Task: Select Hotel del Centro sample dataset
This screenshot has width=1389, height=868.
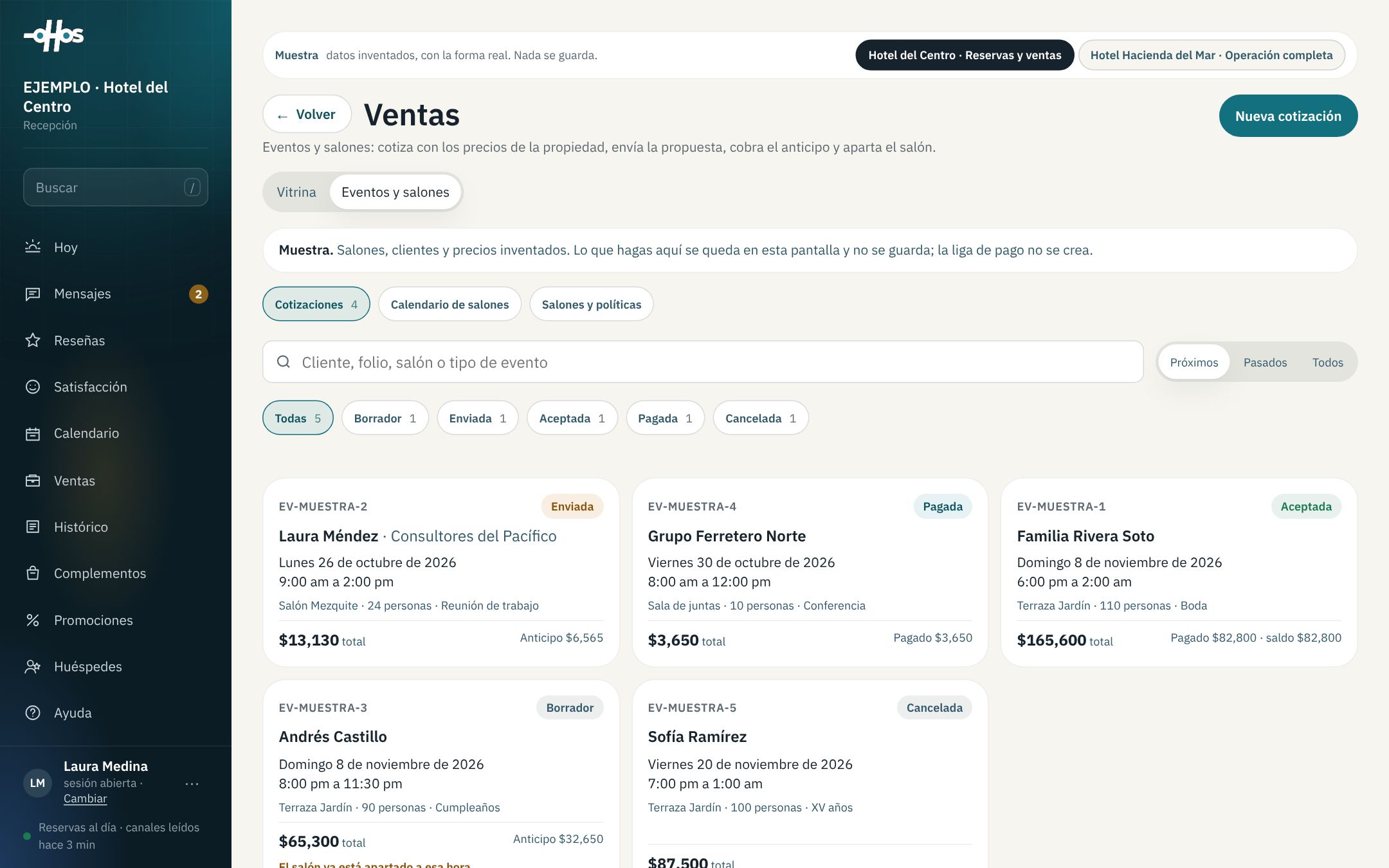Action: tap(965, 55)
